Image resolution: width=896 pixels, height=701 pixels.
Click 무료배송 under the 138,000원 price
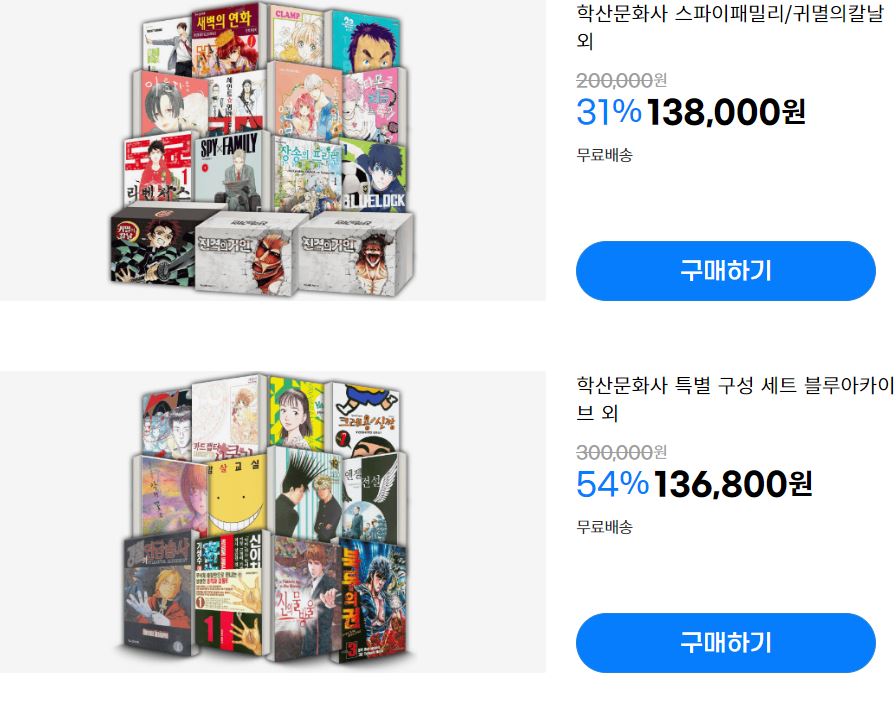coord(604,155)
